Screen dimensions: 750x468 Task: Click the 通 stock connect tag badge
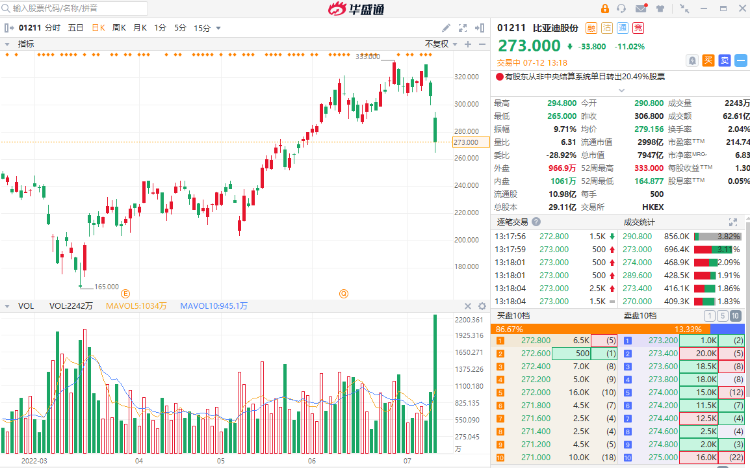tap(623, 28)
